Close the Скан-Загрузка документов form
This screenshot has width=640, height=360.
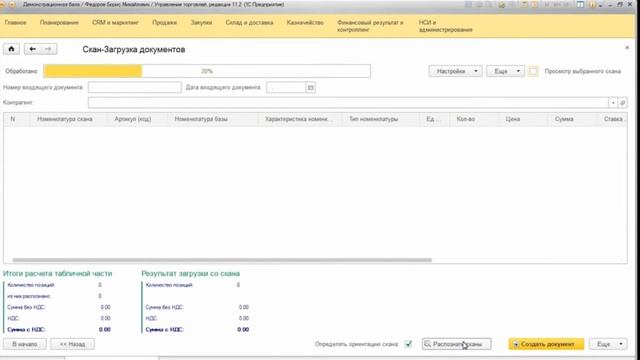click(x=627, y=48)
